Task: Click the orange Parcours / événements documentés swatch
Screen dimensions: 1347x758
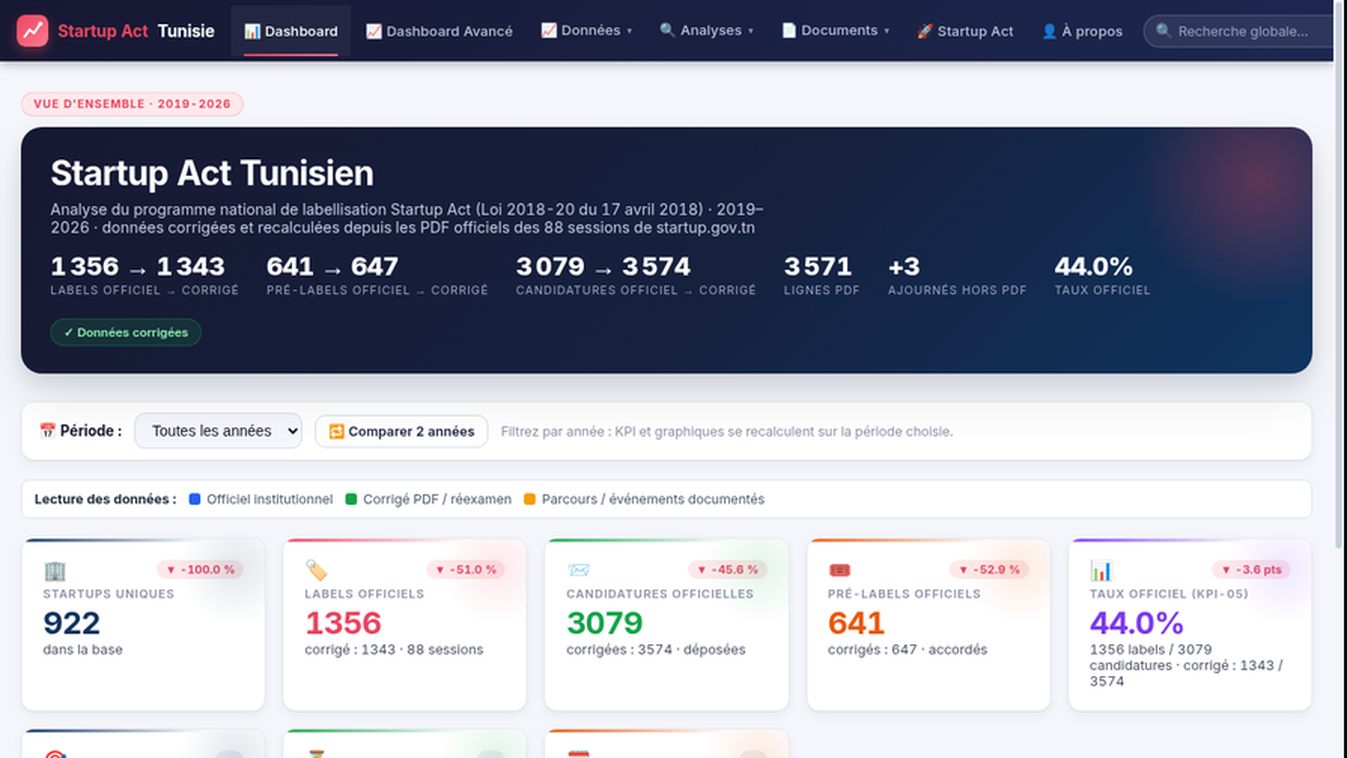Action: 530,499
